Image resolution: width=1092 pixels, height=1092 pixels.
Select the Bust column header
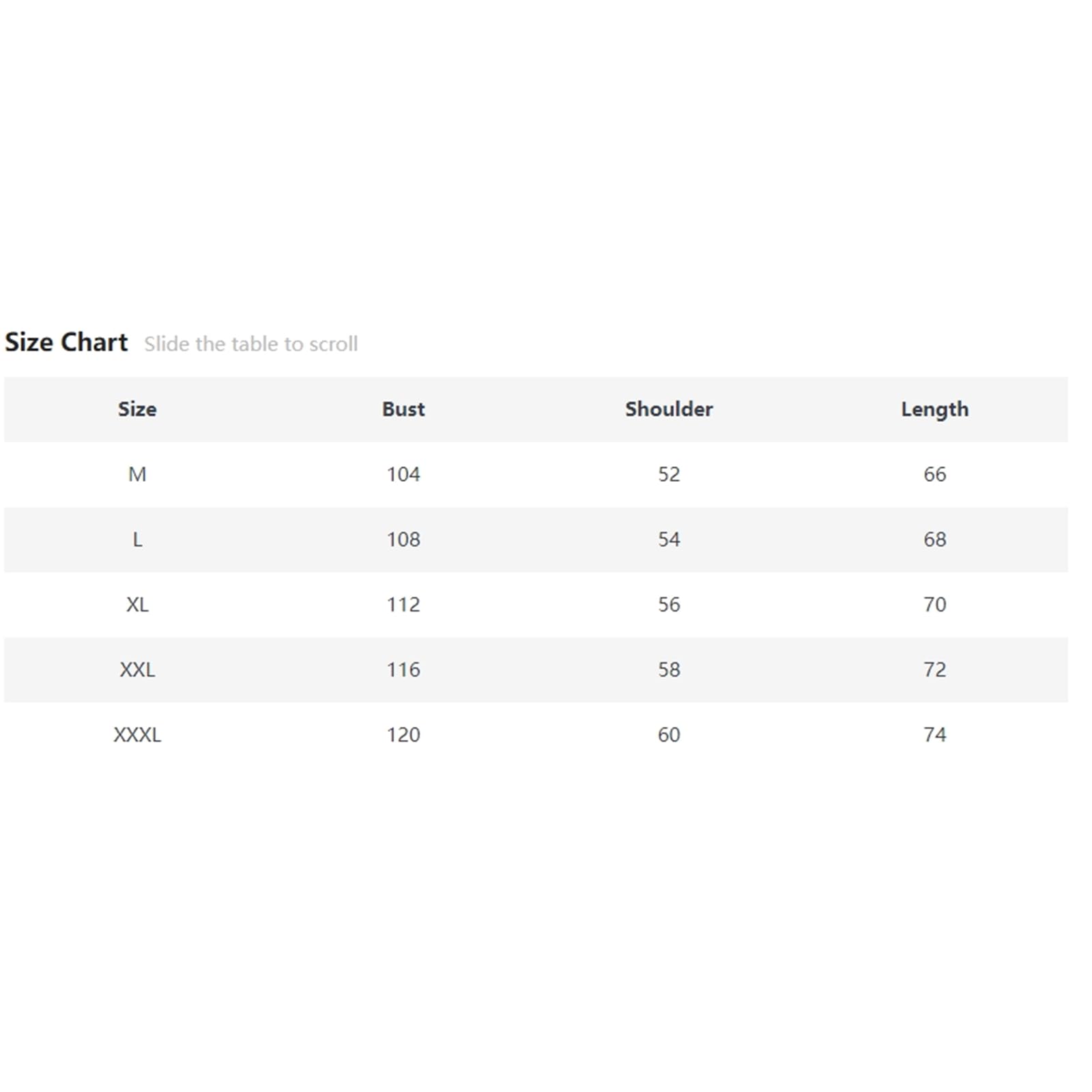click(403, 409)
